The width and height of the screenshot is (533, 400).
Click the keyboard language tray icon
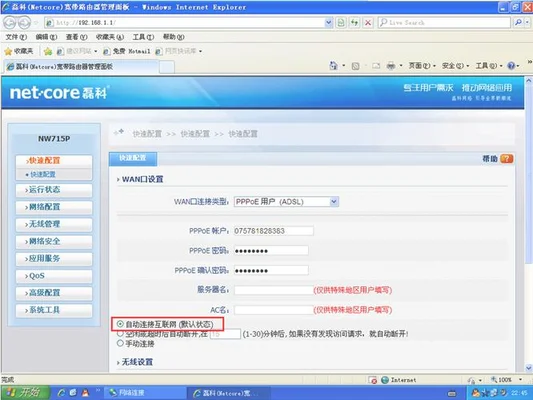pos(452,393)
